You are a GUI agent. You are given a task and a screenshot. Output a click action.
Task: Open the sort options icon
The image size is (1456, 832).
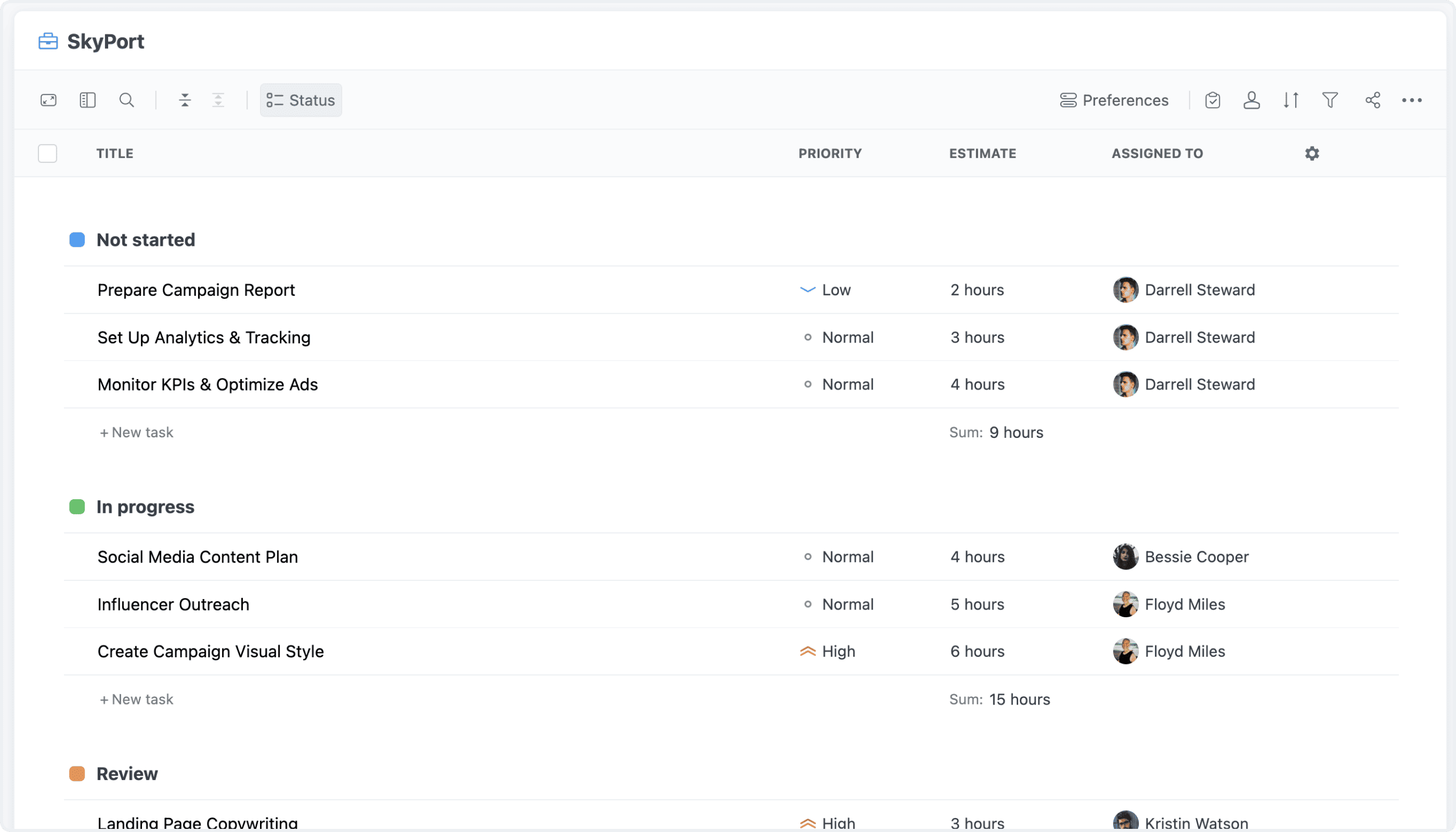(1290, 100)
